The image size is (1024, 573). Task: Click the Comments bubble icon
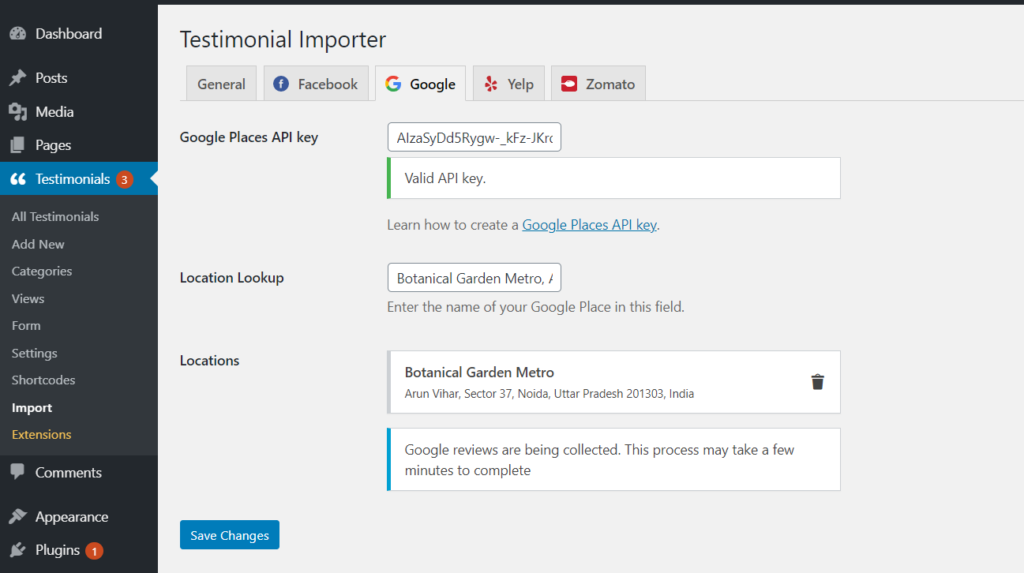pyautogui.click(x=18, y=472)
